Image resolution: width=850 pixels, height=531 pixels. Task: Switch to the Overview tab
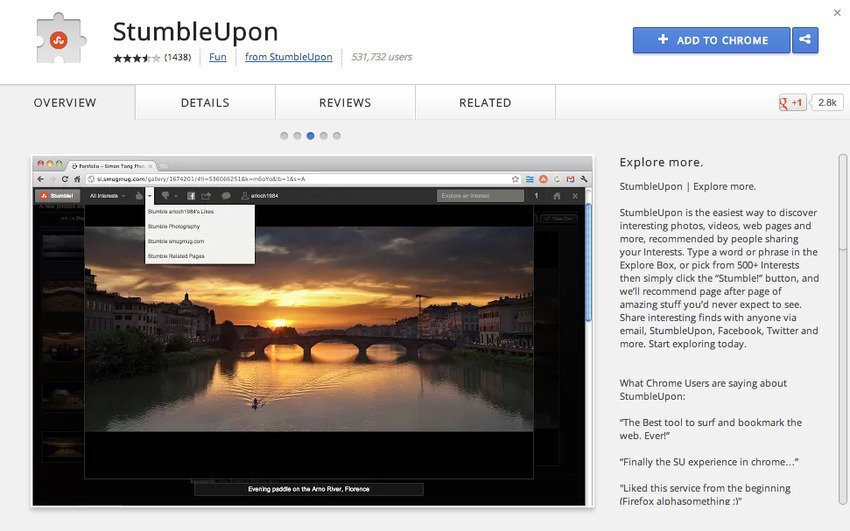[65, 102]
